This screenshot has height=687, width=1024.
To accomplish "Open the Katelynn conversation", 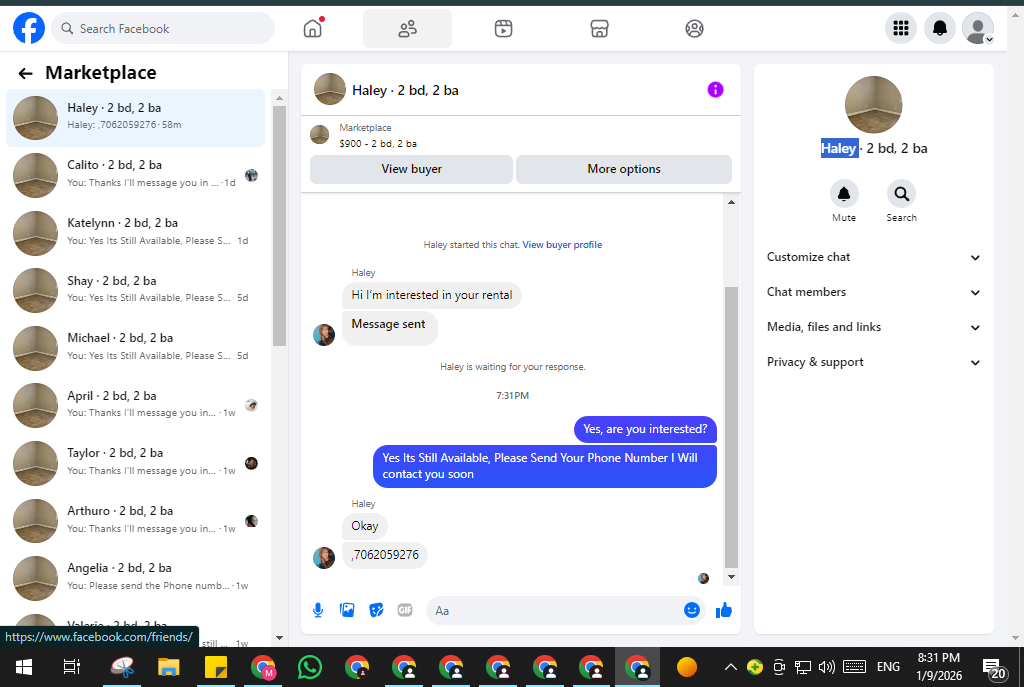I will click(136, 233).
